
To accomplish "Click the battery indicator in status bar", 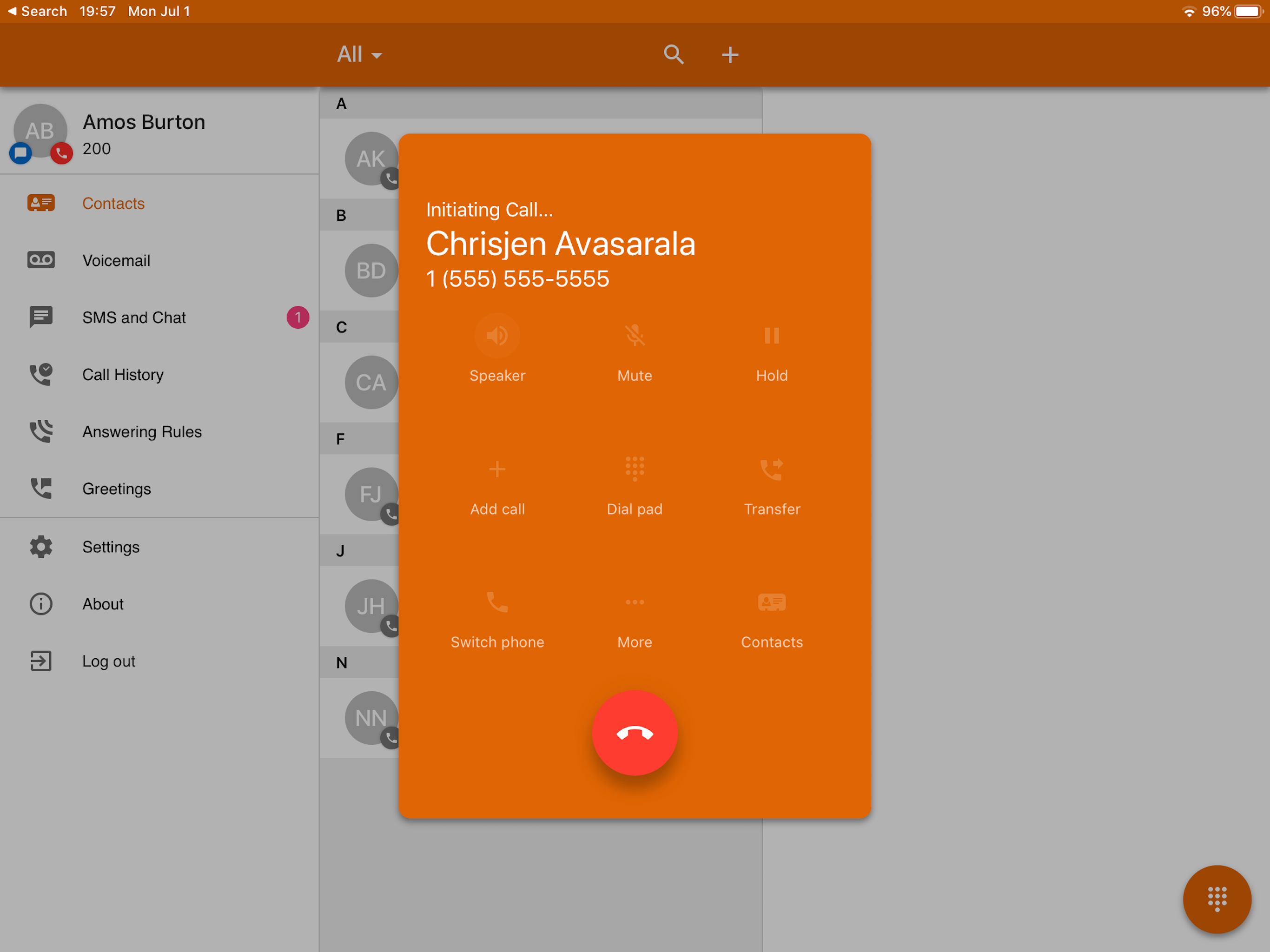I will pos(1249,12).
